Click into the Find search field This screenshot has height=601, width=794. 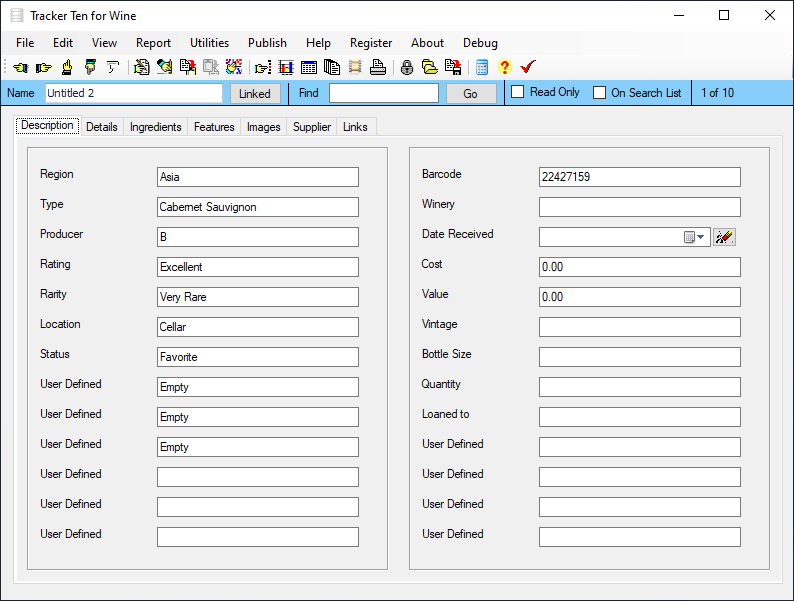383,93
